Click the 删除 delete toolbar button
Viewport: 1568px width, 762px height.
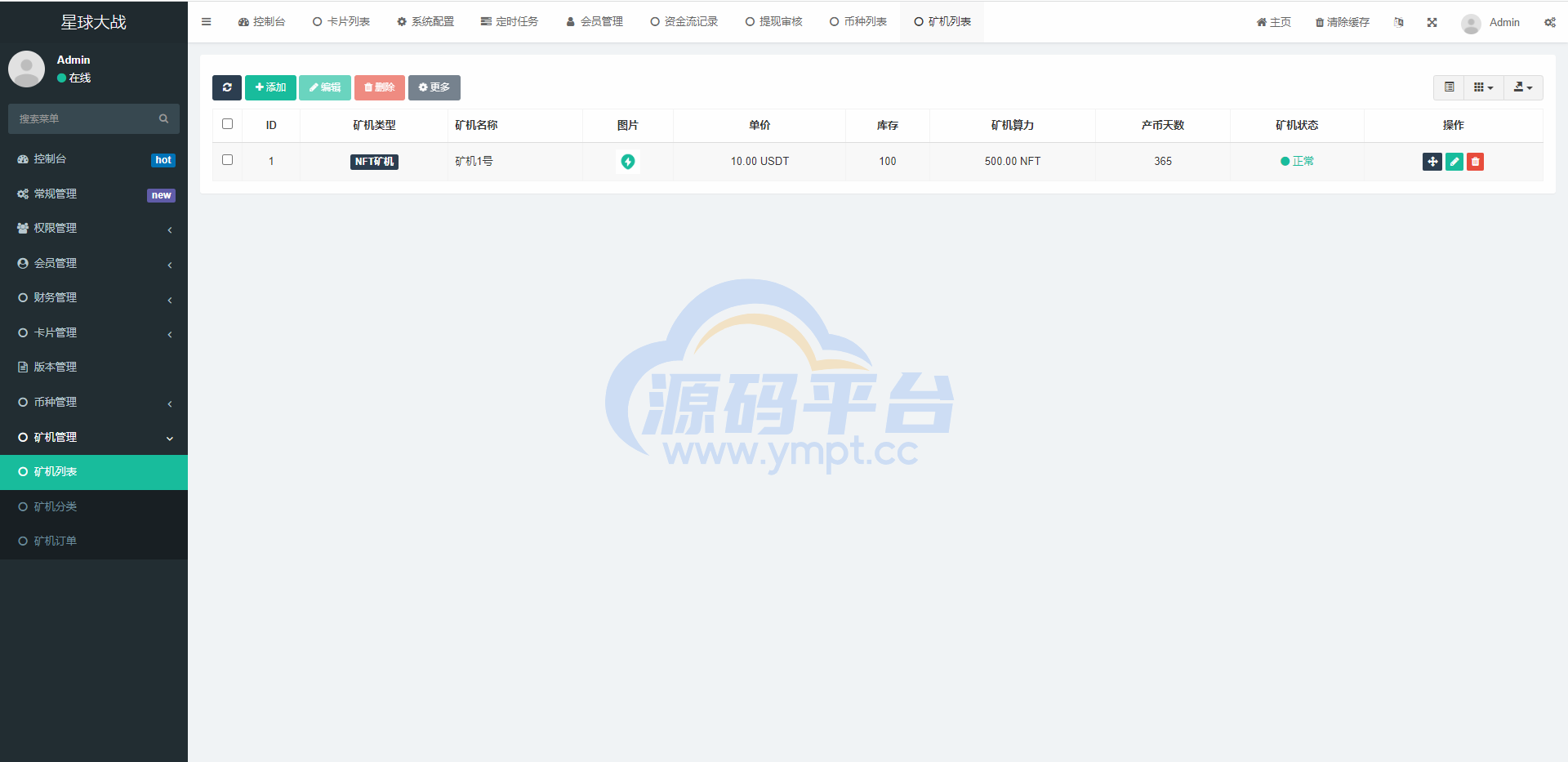pyautogui.click(x=380, y=87)
